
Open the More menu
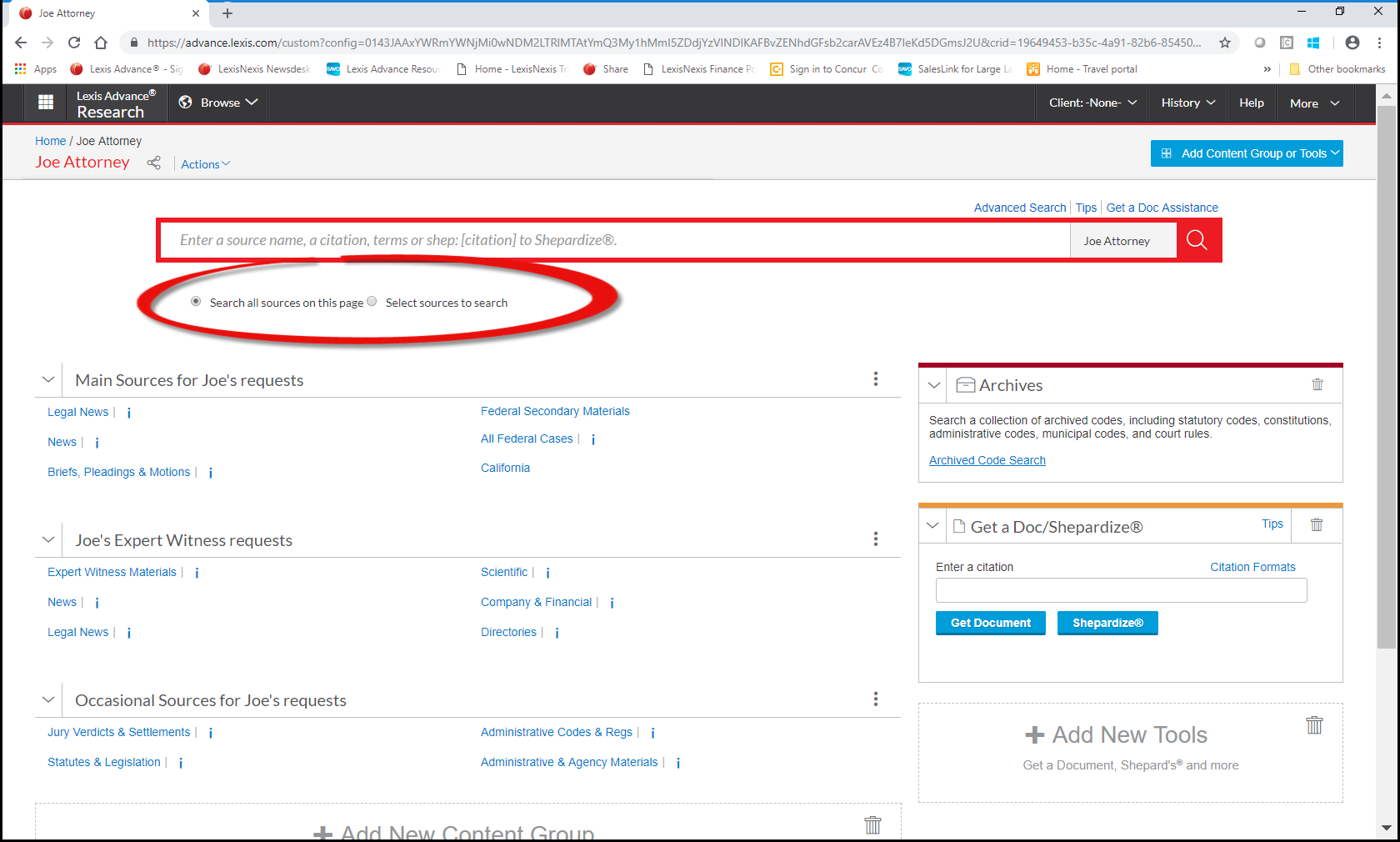(x=1315, y=103)
